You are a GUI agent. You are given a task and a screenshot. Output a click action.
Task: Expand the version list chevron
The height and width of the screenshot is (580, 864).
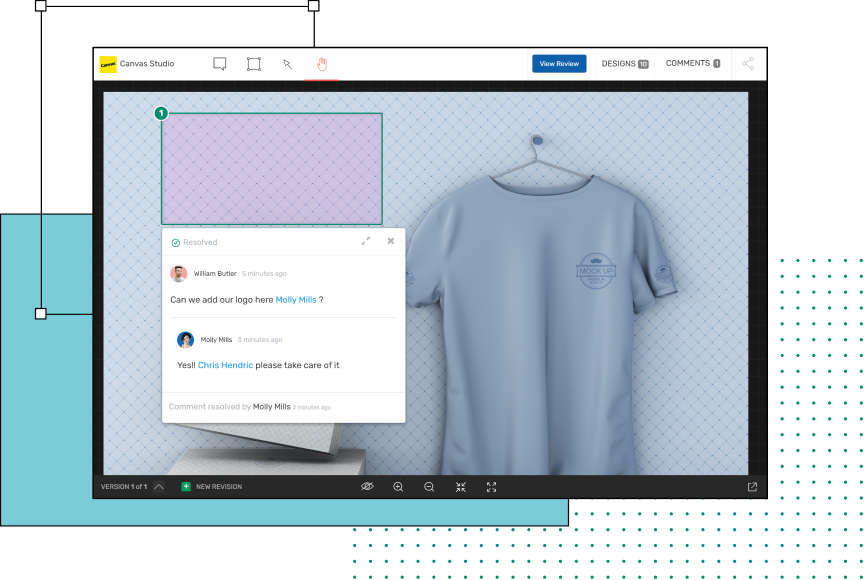[159, 487]
